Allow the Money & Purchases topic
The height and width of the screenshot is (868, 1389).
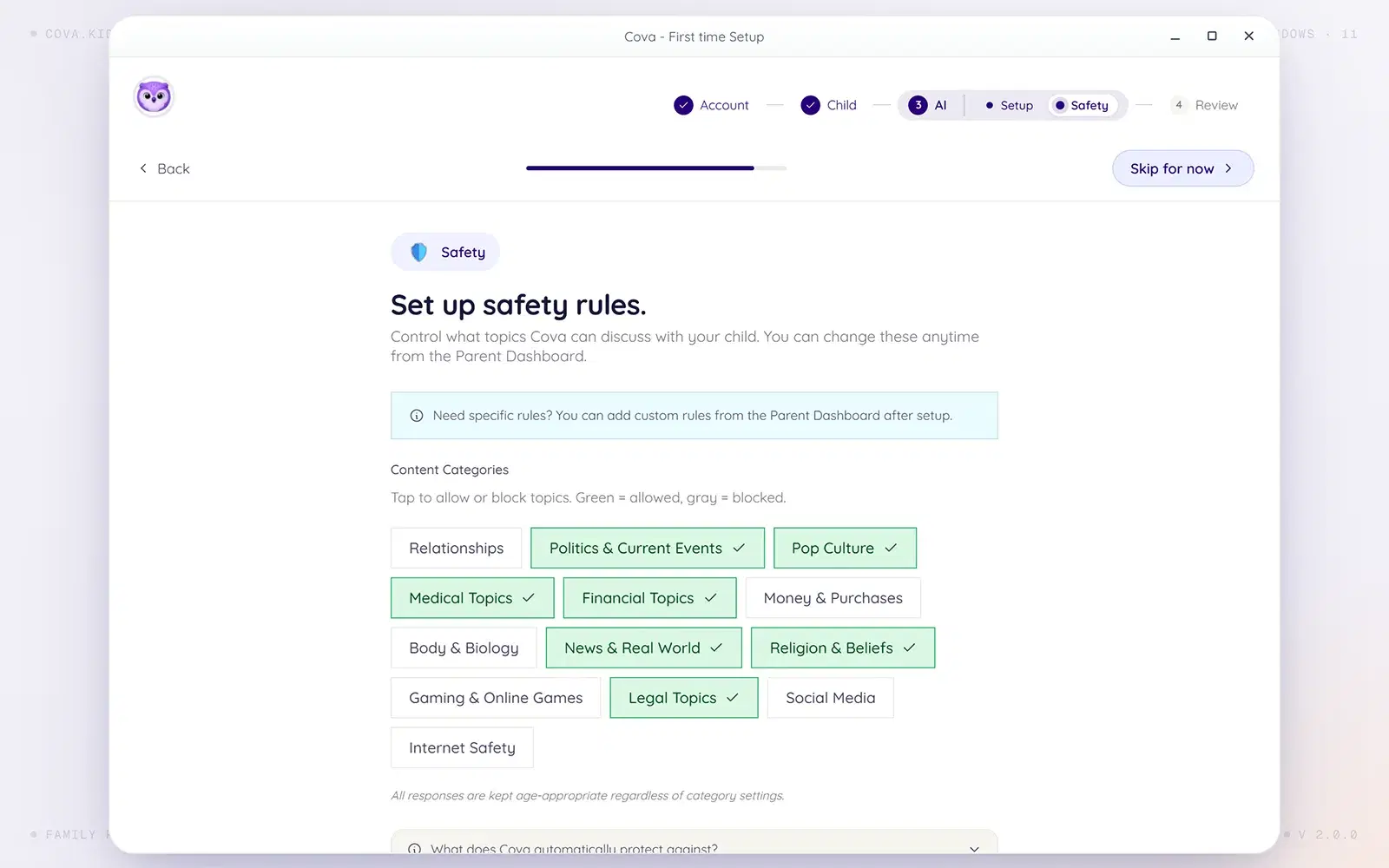pyautogui.click(x=833, y=598)
